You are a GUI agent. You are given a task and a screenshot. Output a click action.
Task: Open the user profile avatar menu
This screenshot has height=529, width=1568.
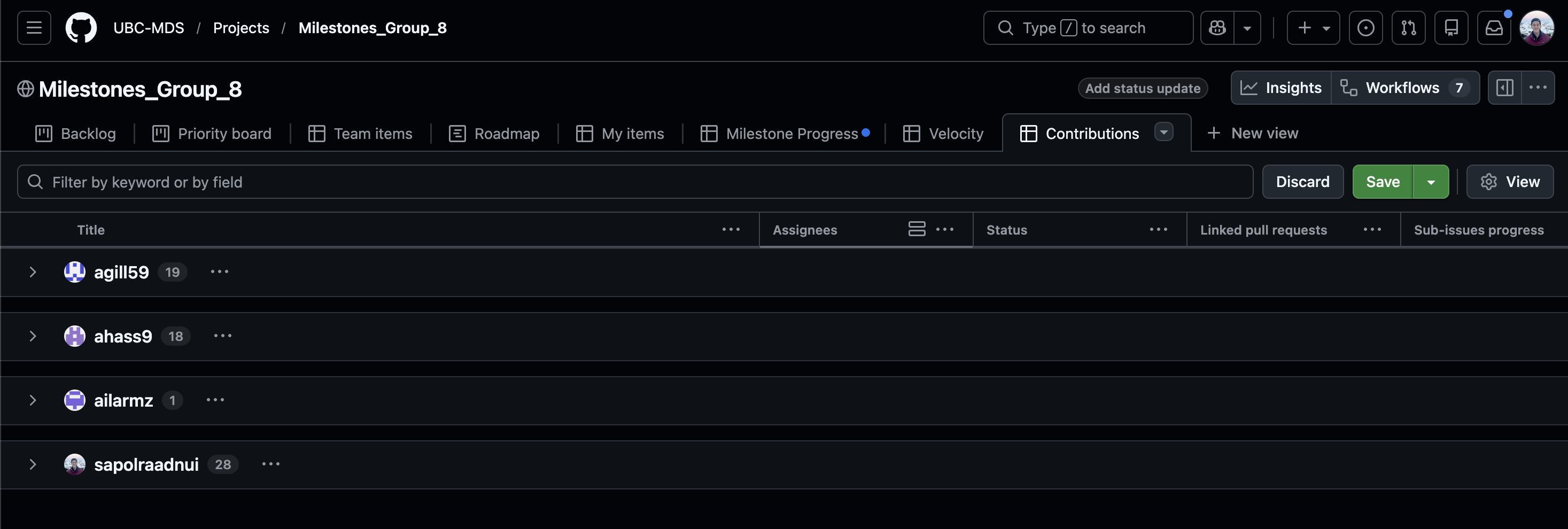tap(1536, 28)
